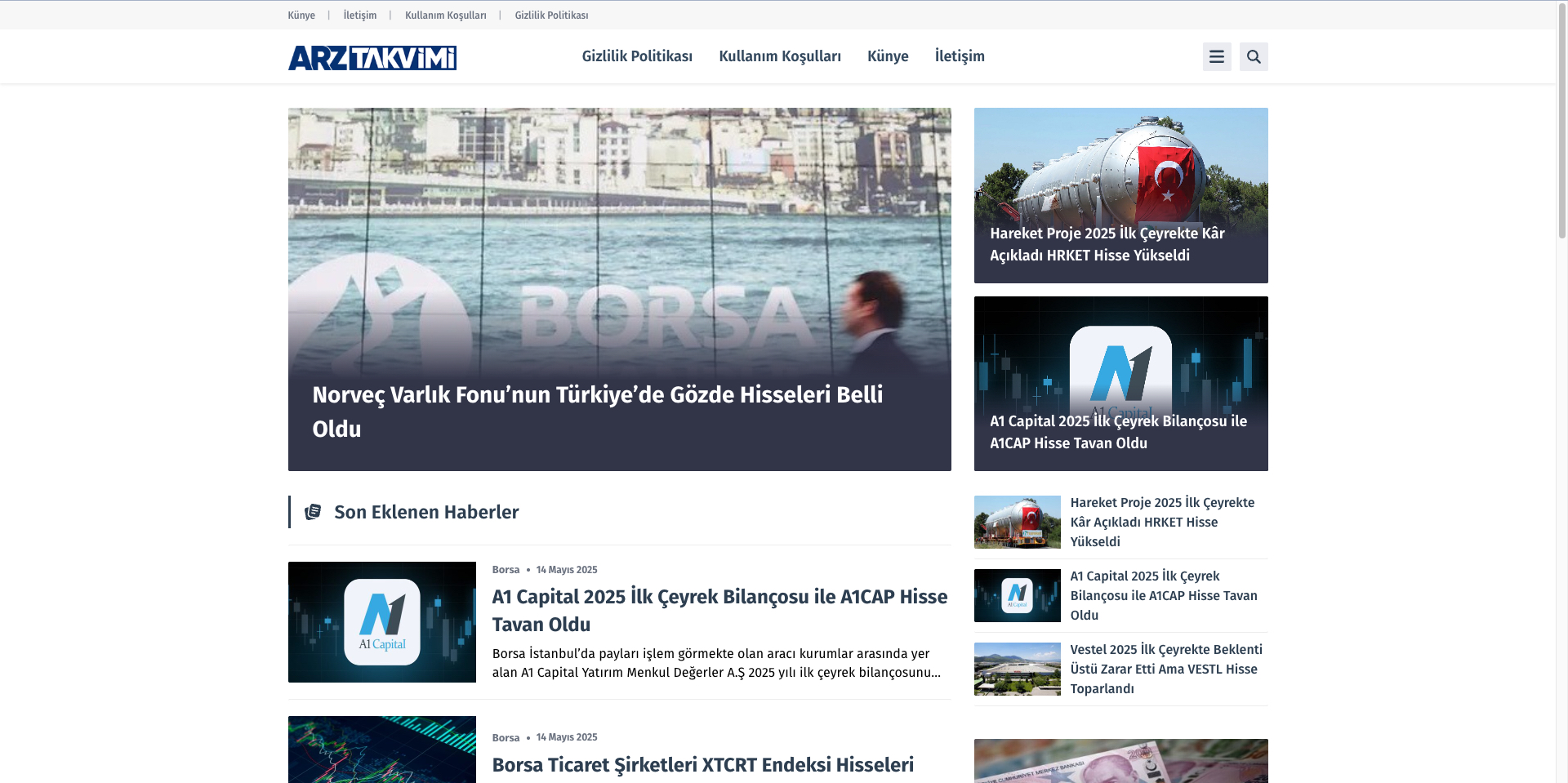Viewport: 1568px width, 783px height.
Task: Select Künye in main navigation
Action: 888,56
